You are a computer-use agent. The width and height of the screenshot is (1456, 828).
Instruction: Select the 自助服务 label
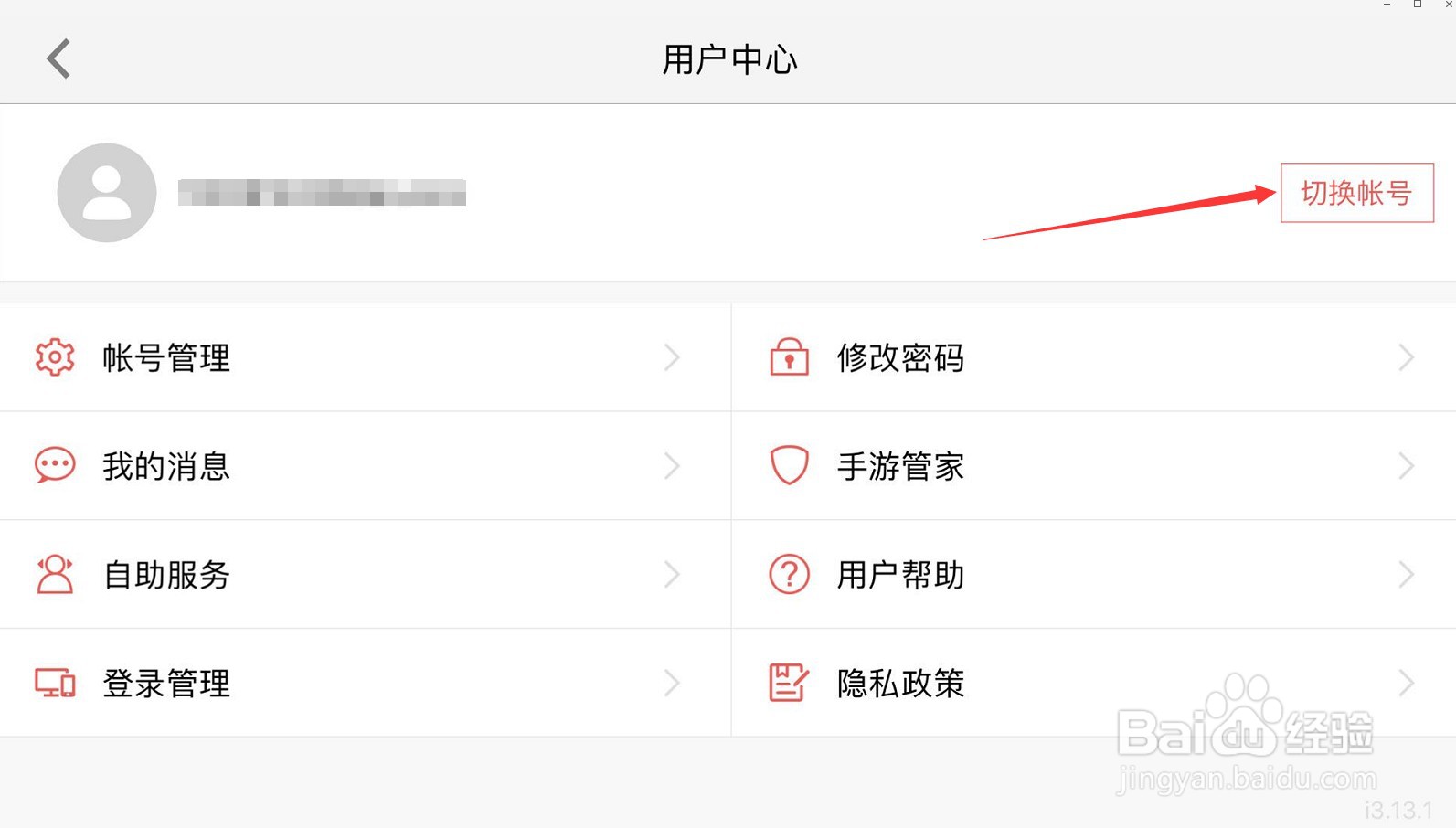(166, 575)
